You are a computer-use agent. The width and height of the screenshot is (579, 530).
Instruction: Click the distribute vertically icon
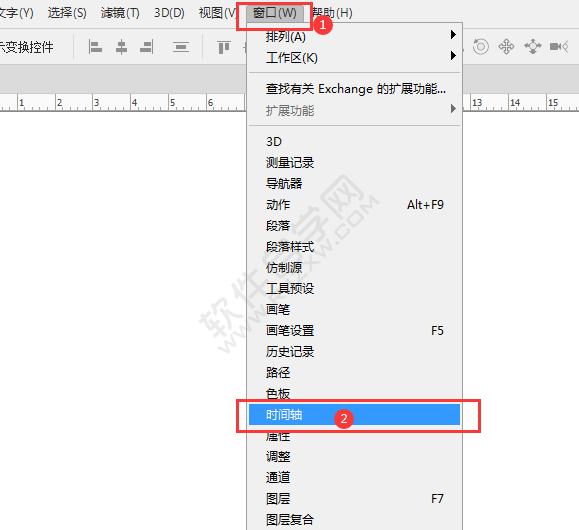click(181, 47)
